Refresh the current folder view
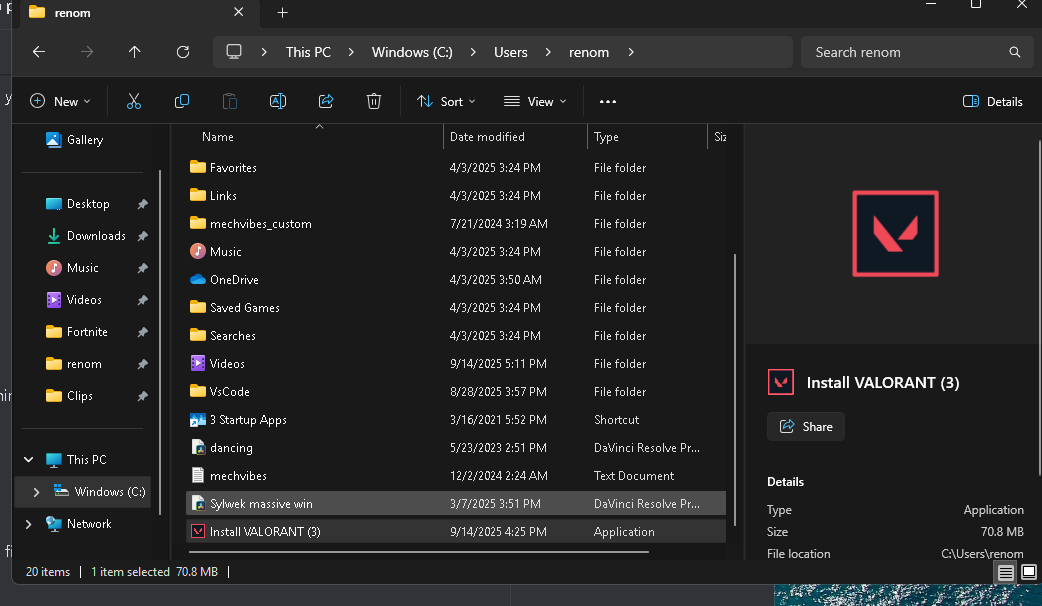The width and height of the screenshot is (1042, 606). (183, 52)
